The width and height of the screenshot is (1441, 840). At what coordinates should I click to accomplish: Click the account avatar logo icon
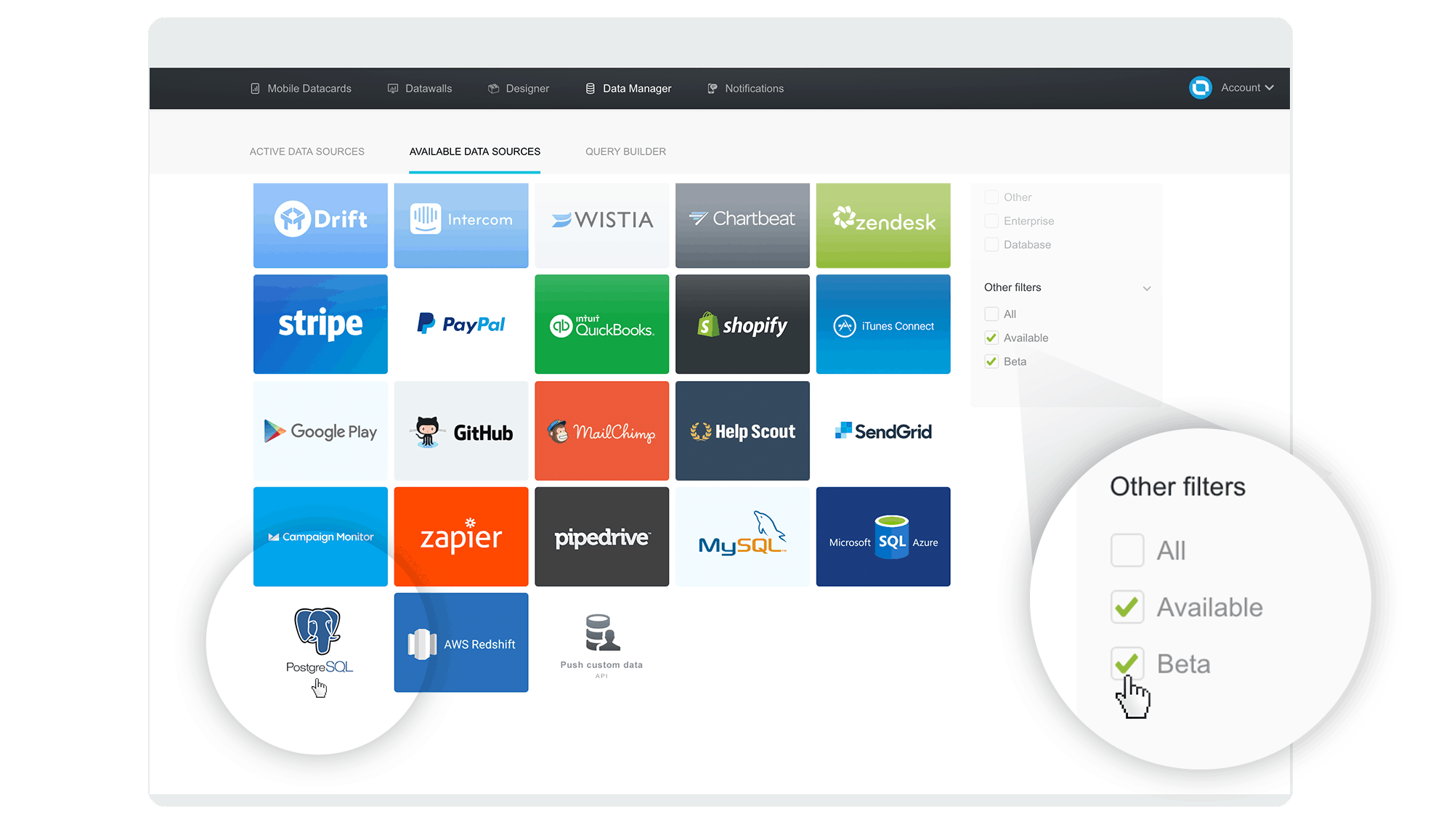click(x=1200, y=88)
